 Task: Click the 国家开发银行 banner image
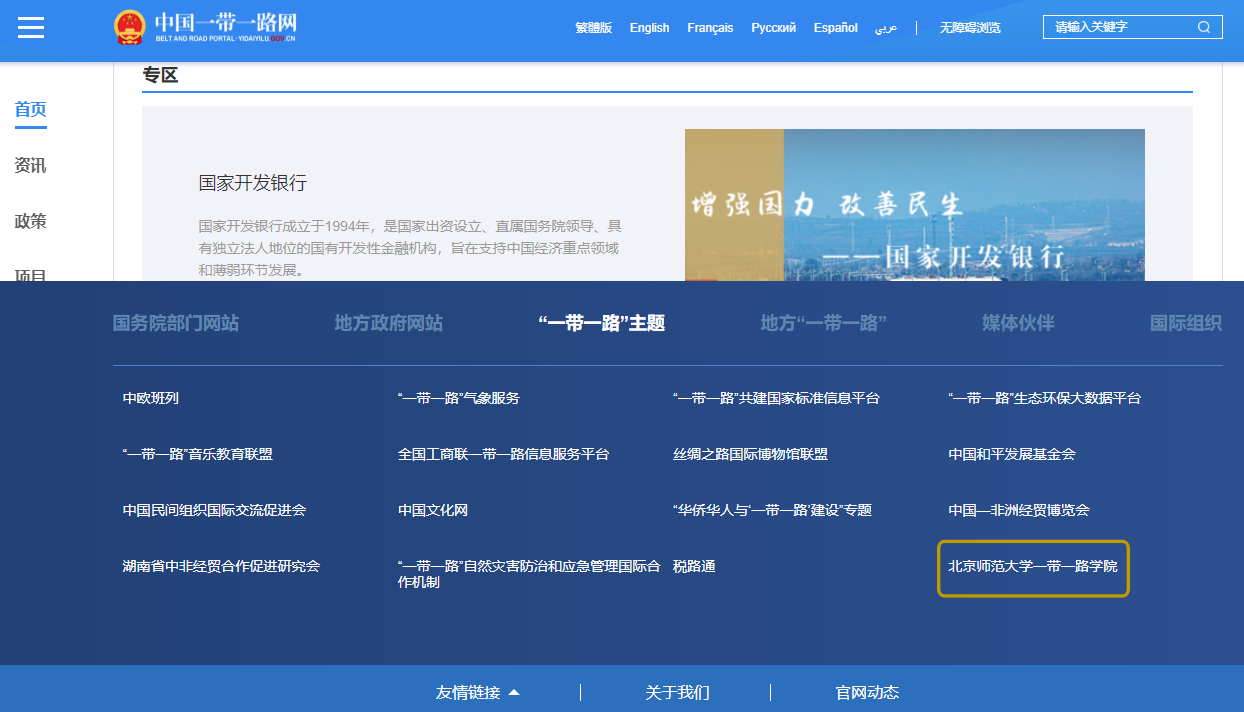[914, 205]
